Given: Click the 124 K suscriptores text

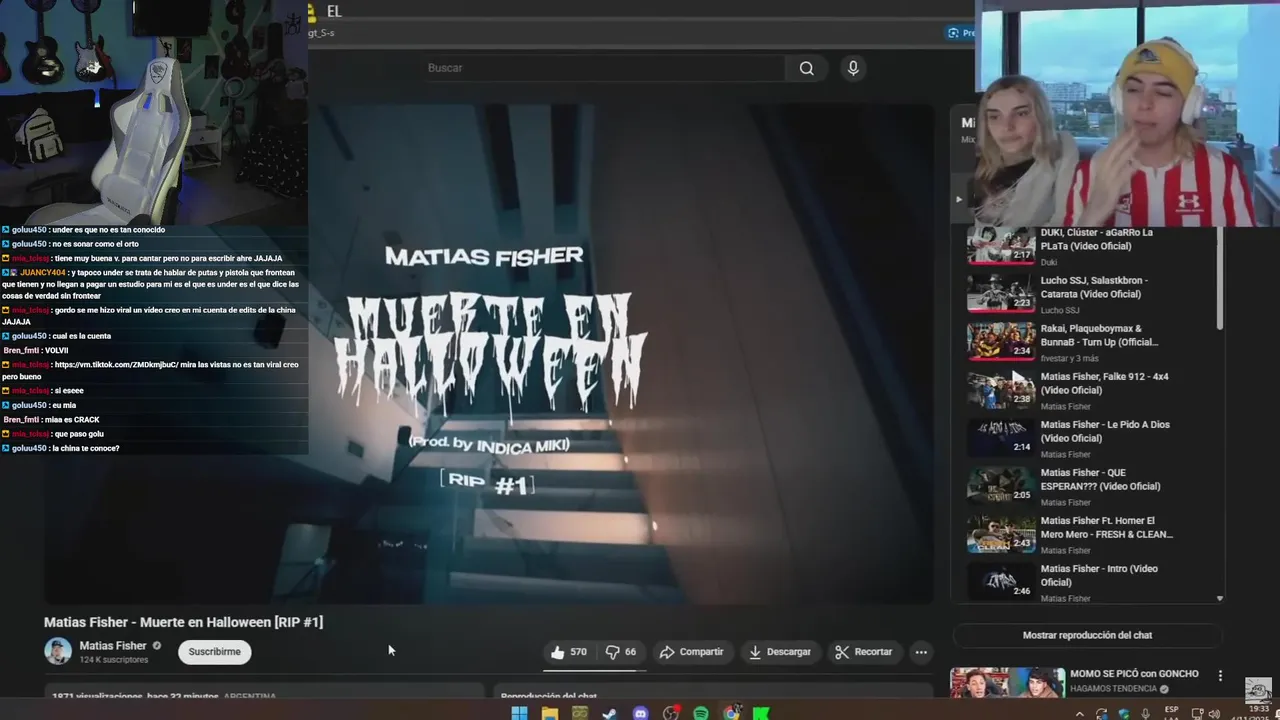Looking at the screenshot, I should pyautogui.click(x=114, y=660).
